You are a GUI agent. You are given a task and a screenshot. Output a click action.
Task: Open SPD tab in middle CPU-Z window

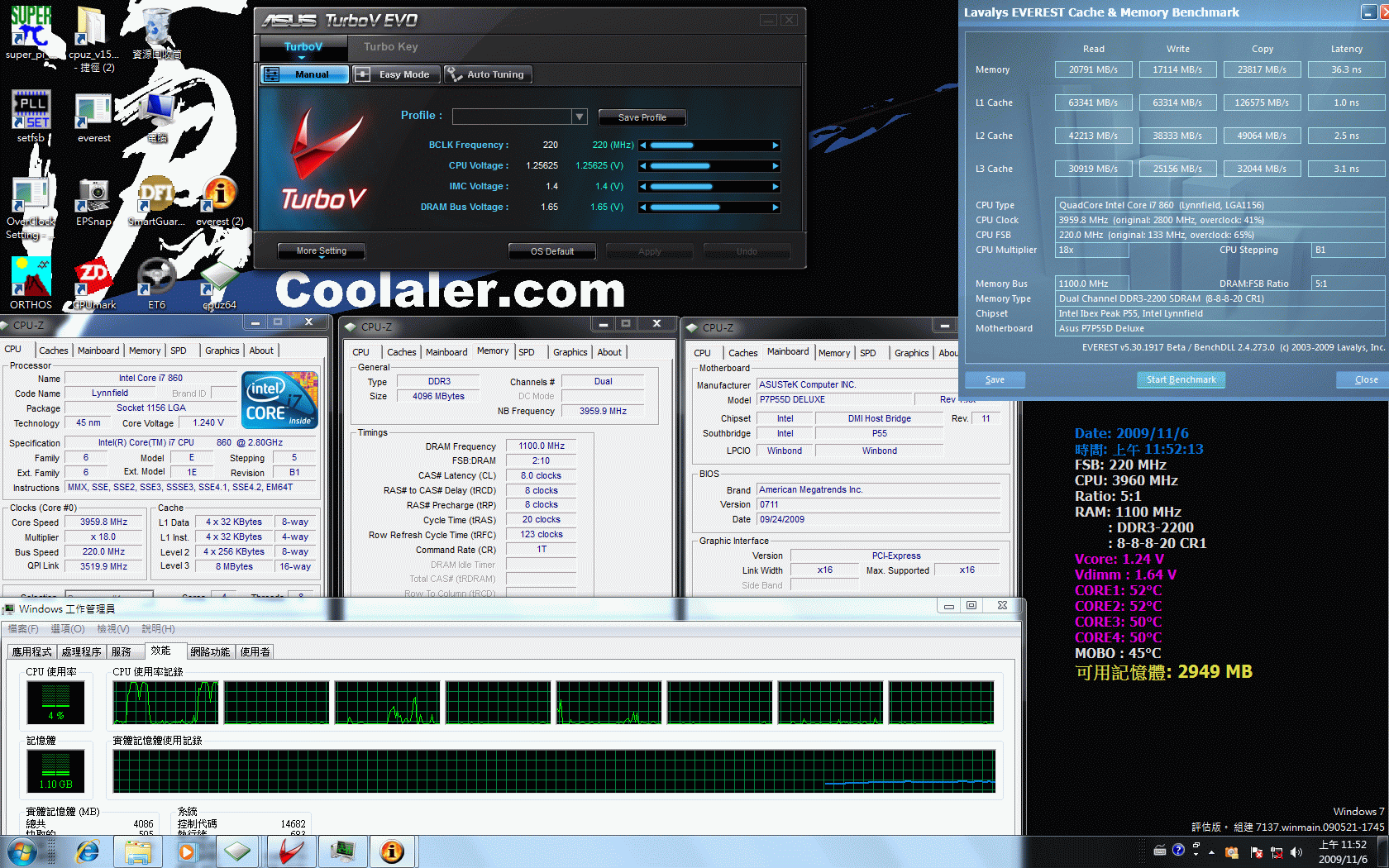(527, 352)
